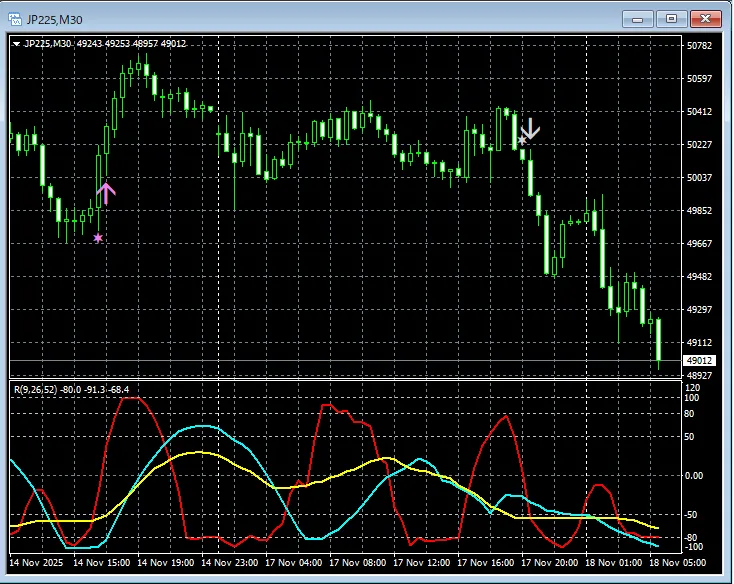Screen dimensions: 734x584
Task: Click the time label 14 Nov 23:00
Action: [x=229, y=562]
